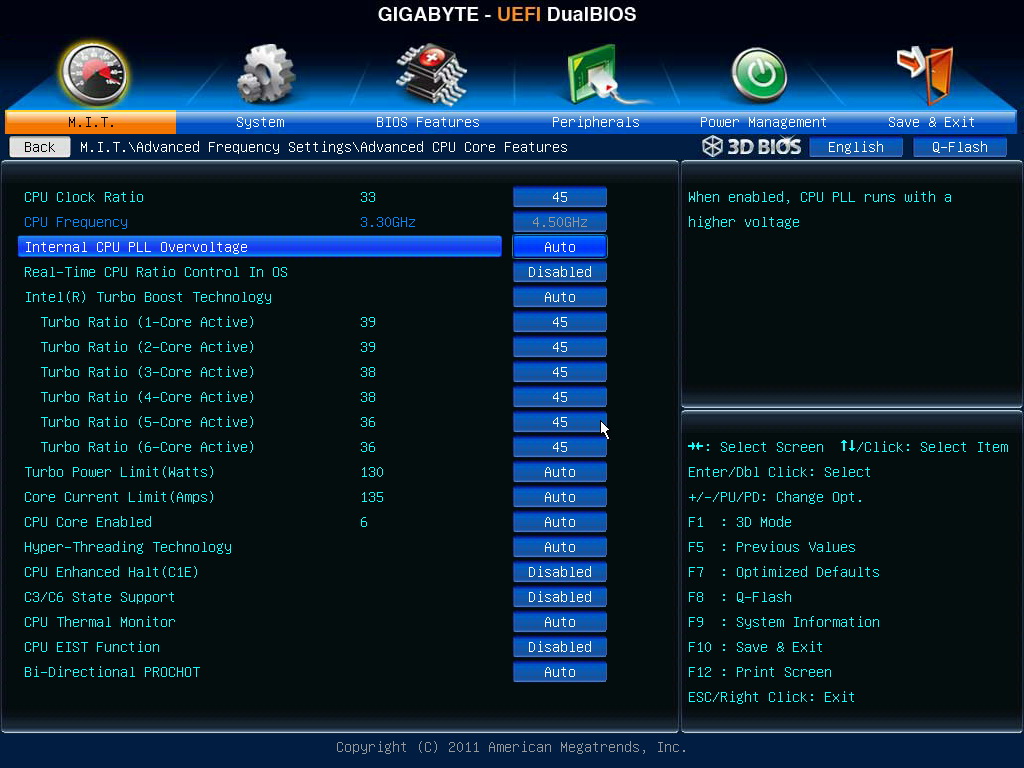This screenshot has height=768, width=1024.
Task: Click the F7 Optimized Defaults help line
Action: (784, 572)
